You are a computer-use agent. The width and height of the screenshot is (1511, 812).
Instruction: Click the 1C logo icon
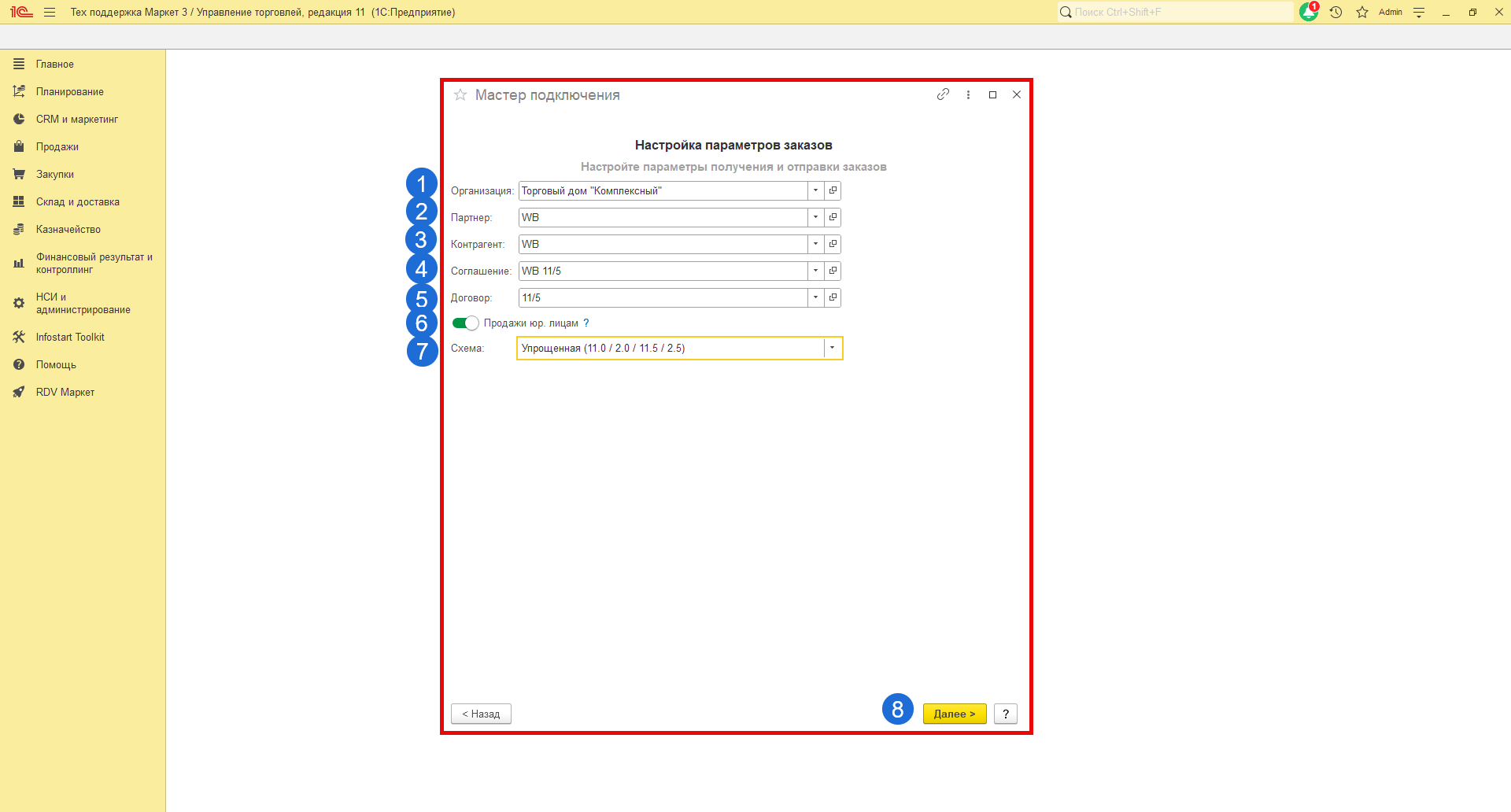pos(21,12)
